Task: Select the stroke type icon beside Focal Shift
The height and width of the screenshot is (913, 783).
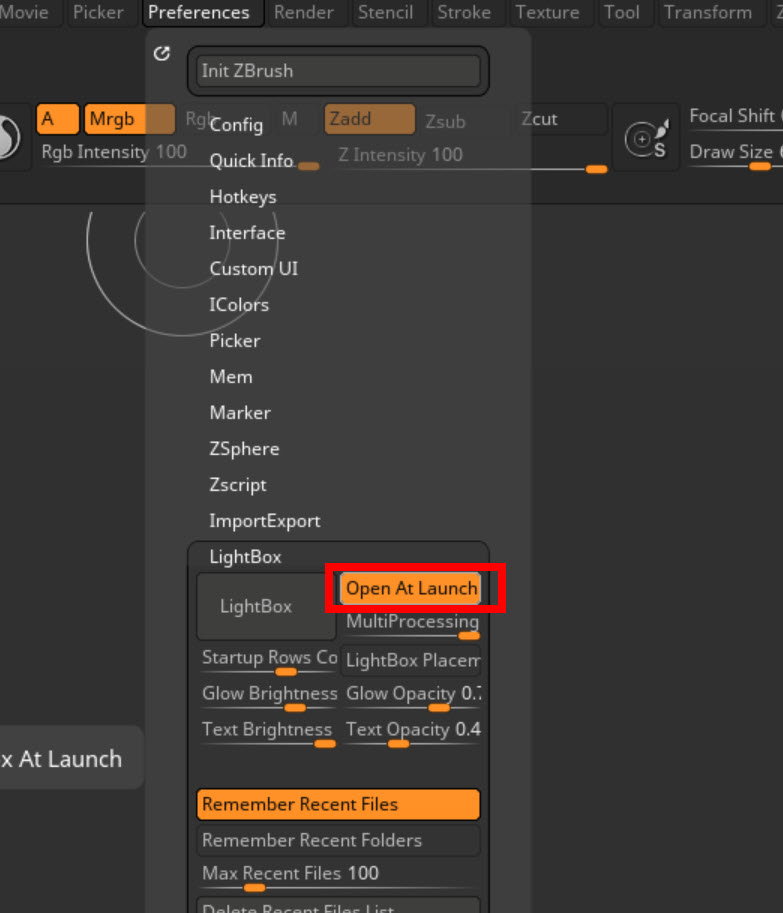Action: (x=646, y=139)
